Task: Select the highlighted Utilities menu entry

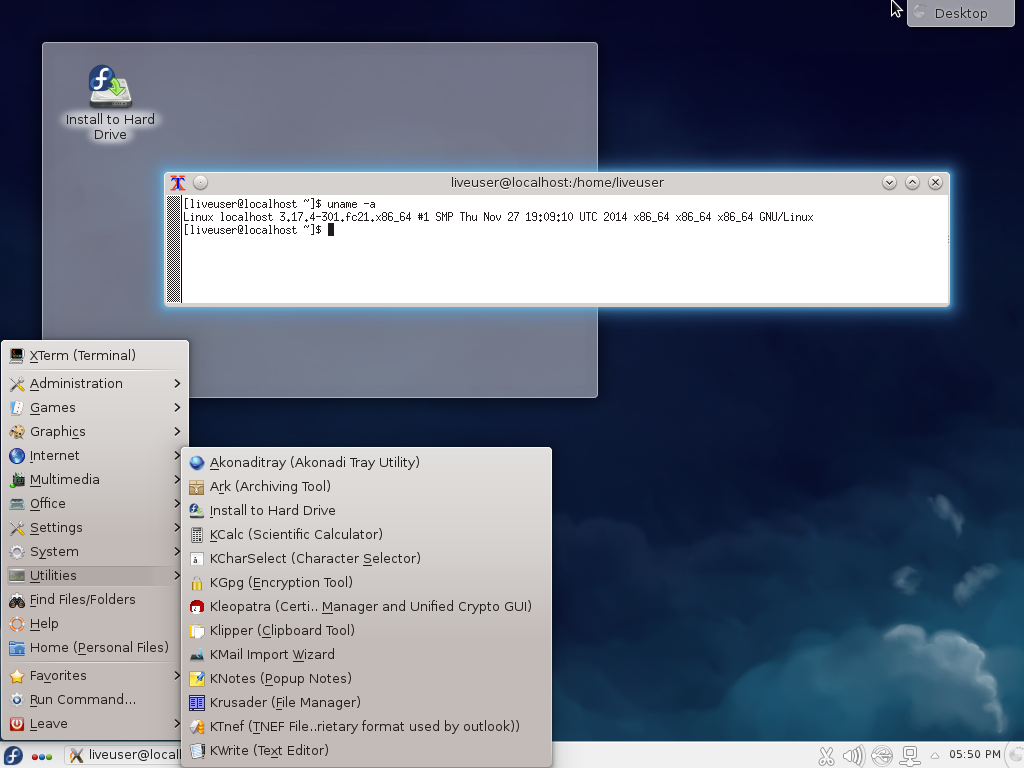Action: click(95, 575)
